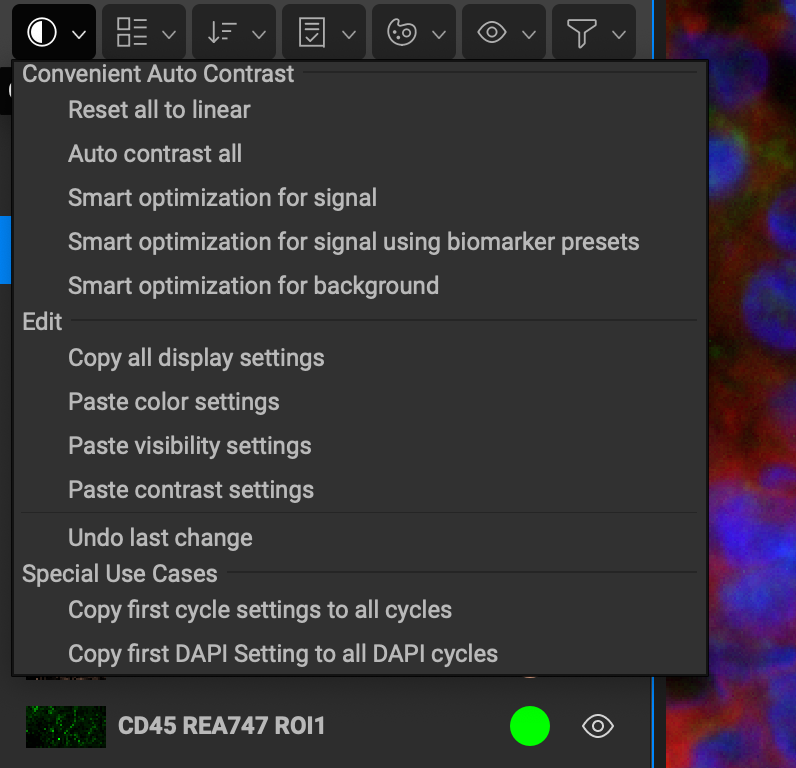The height and width of the screenshot is (768, 796).
Task: Expand the checklist dropdown arrow
Action: 349,35
